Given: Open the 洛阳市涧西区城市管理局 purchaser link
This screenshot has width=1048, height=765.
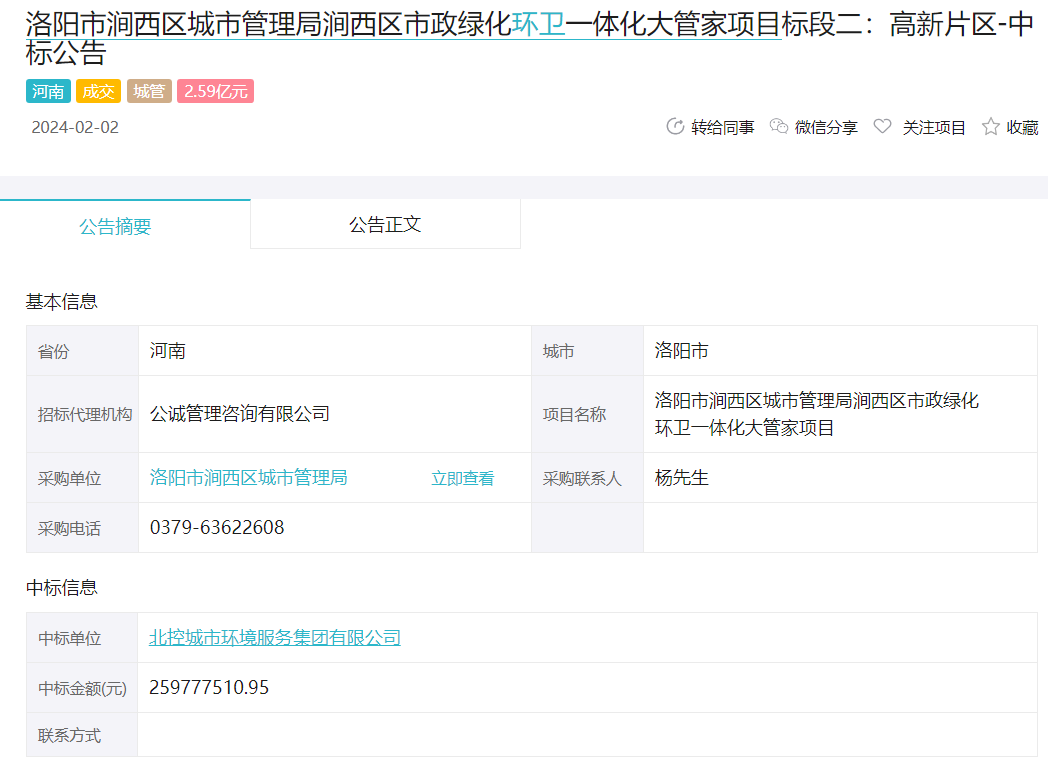Looking at the screenshot, I should point(249,478).
